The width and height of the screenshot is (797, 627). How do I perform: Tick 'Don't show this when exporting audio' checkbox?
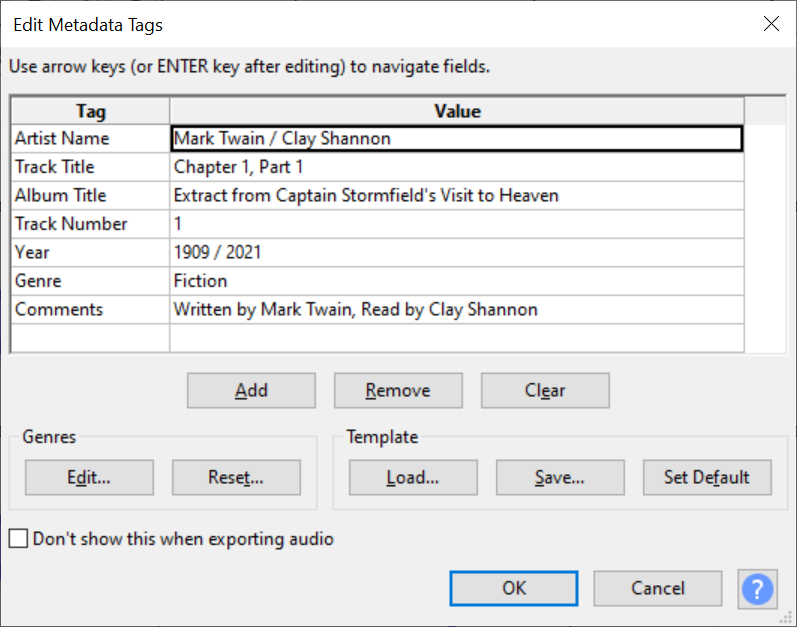[x=18, y=539]
